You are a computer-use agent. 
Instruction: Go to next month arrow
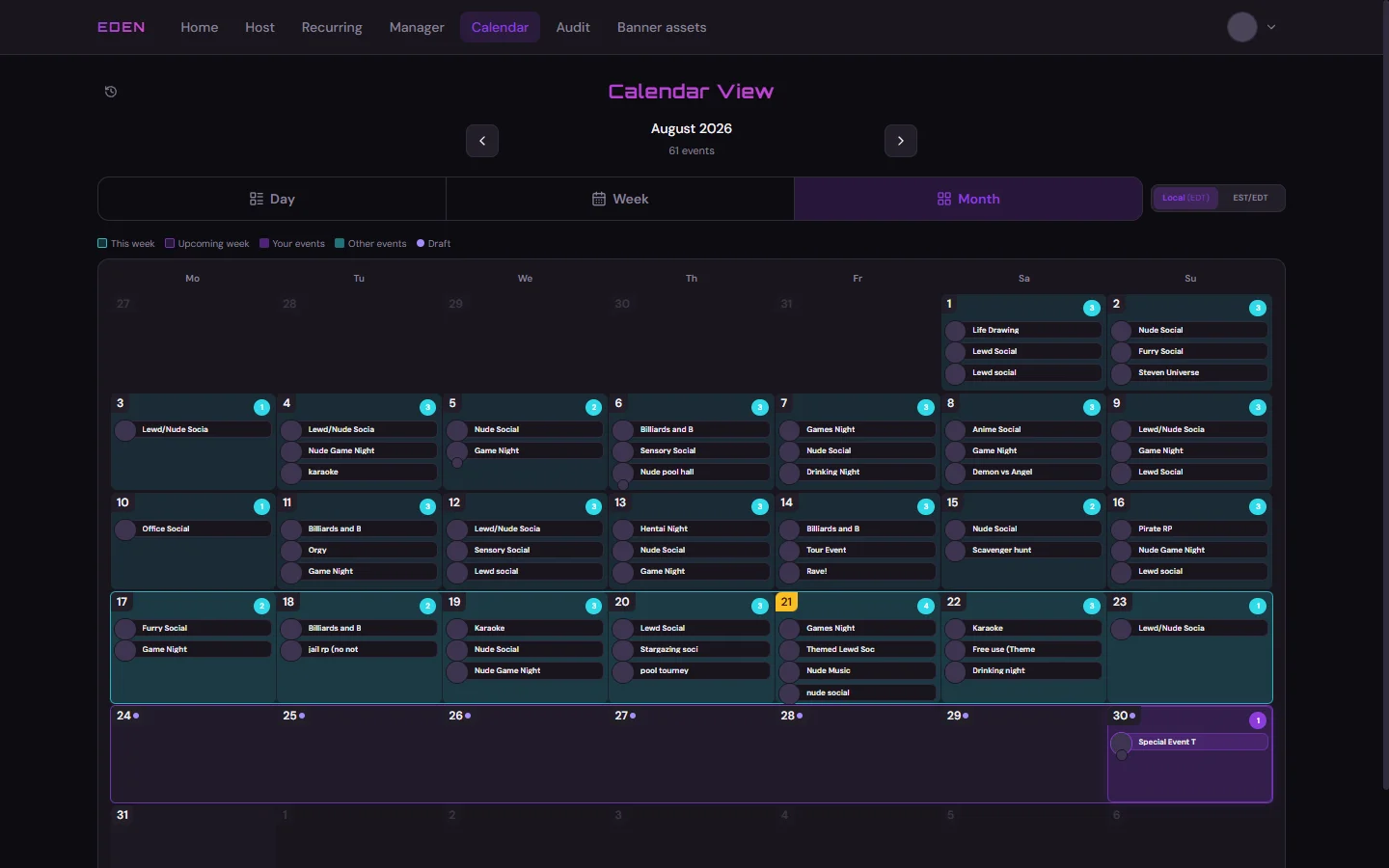[x=901, y=141]
